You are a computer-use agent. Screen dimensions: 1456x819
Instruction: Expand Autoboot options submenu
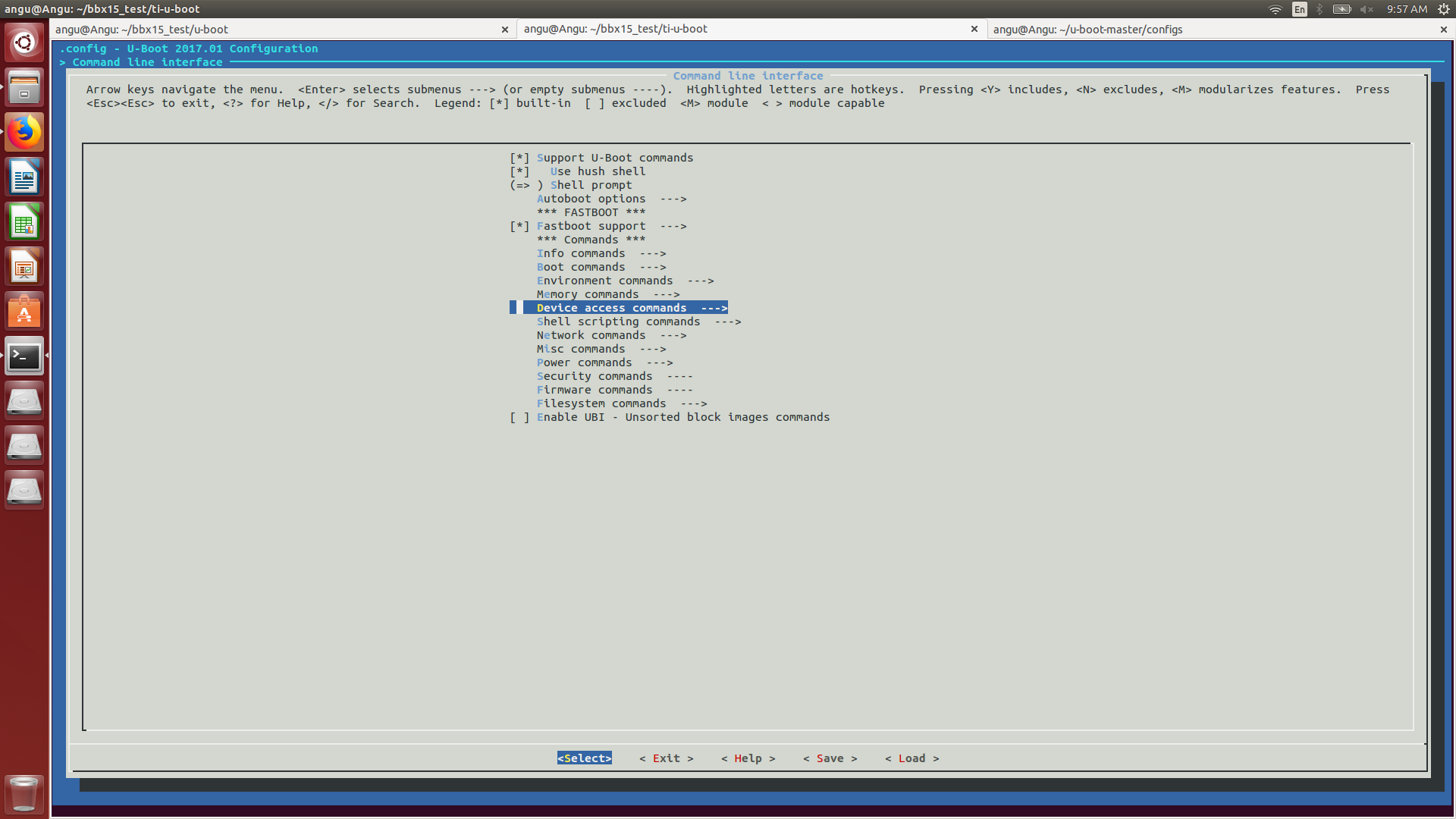tap(612, 199)
